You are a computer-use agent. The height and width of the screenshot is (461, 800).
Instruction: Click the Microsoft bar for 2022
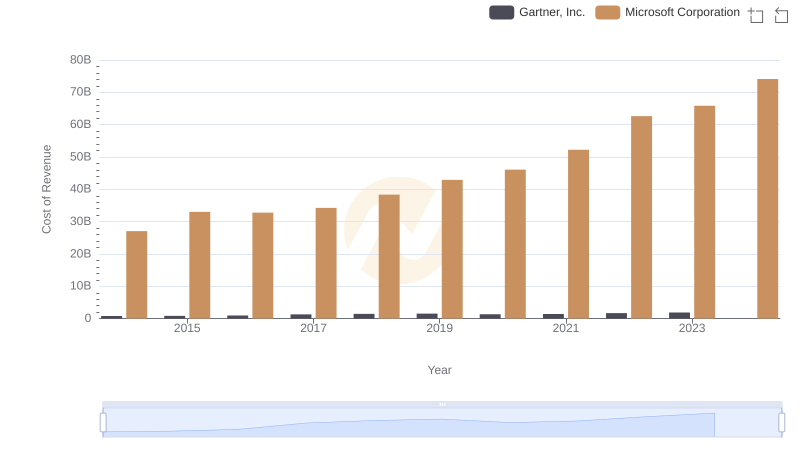pos(641,217)
